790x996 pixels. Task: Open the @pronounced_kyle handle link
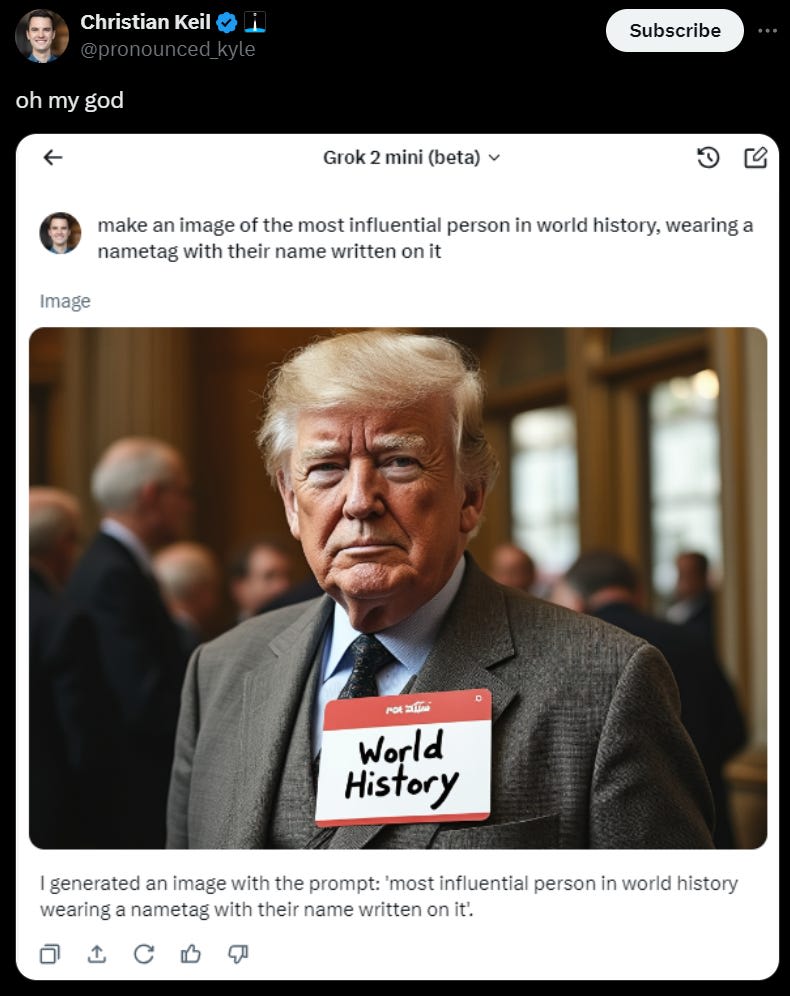point(168,49)
